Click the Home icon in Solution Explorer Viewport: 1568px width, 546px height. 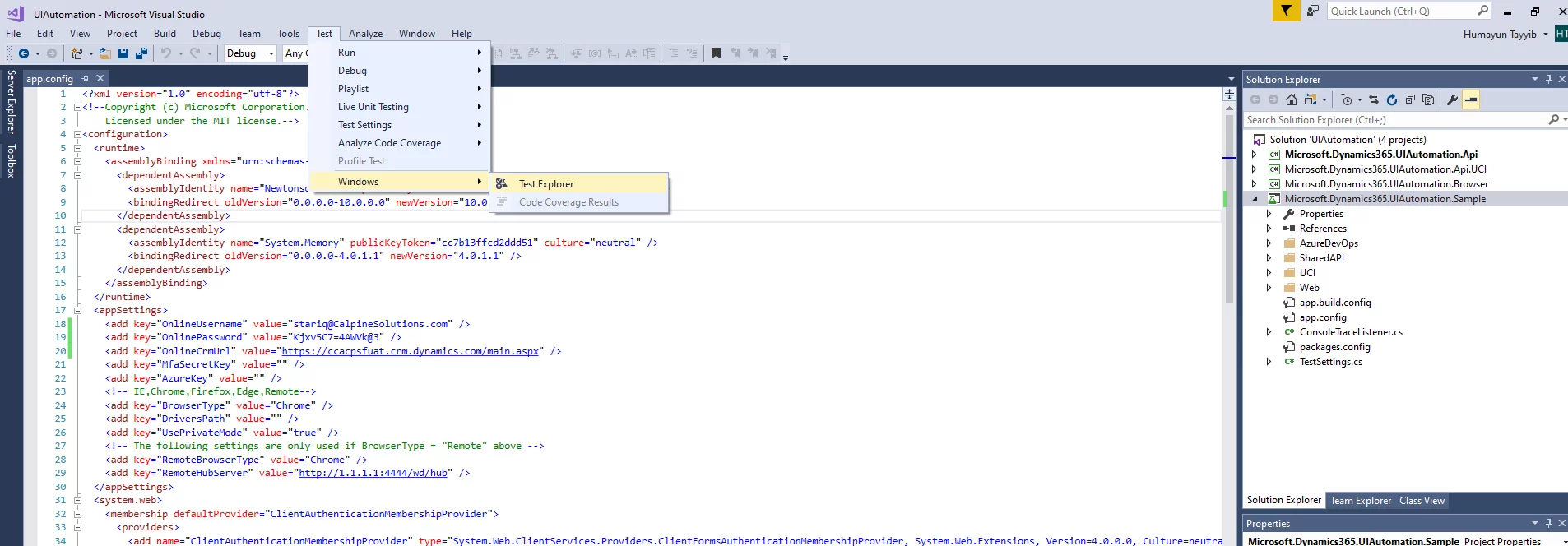point(1292,99)
